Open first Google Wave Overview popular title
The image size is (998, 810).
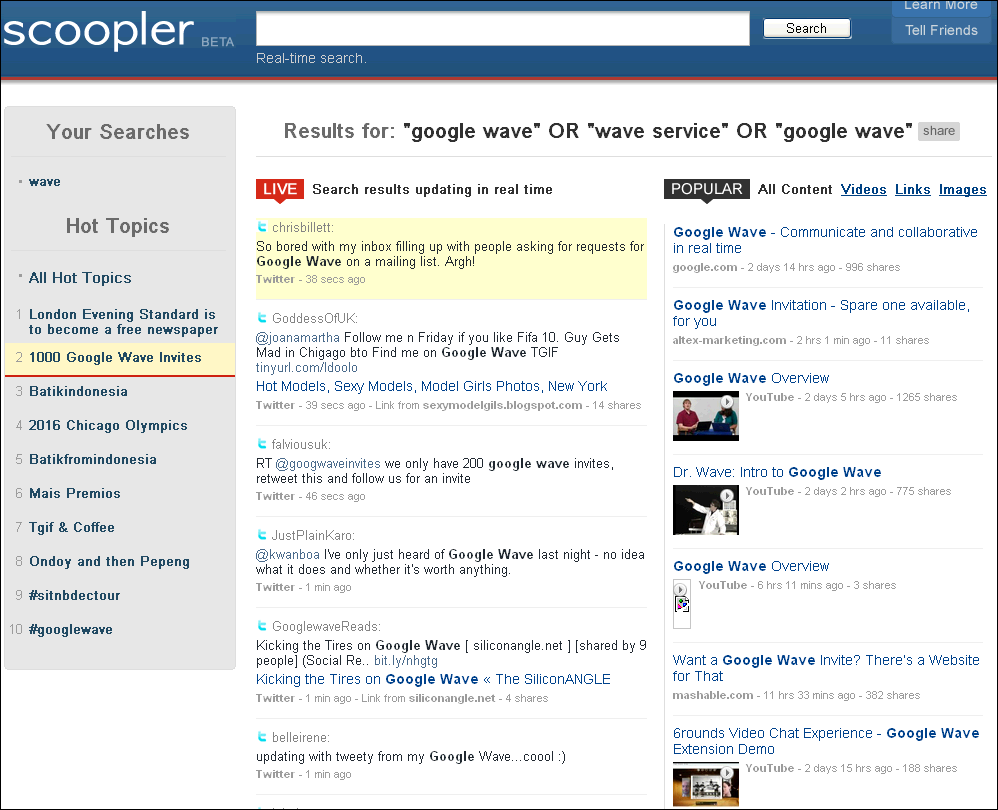(751, 378)
